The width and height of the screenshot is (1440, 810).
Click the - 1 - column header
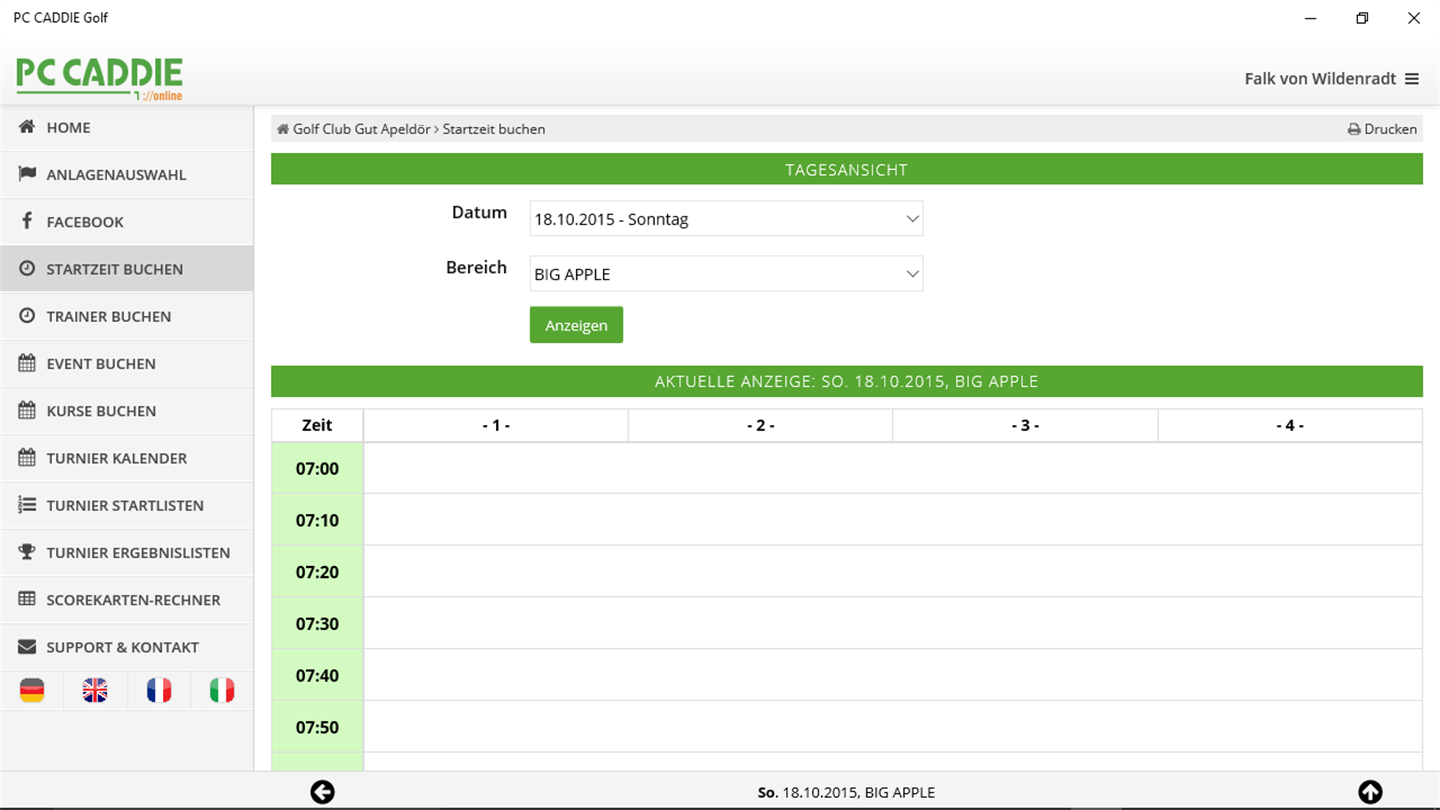496,425
